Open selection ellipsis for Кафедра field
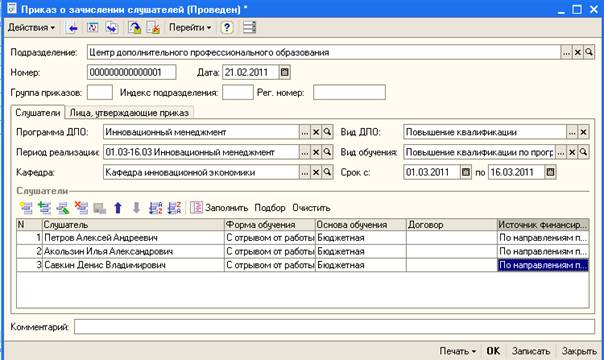This screenshot has height=360, width=604. 304,172
